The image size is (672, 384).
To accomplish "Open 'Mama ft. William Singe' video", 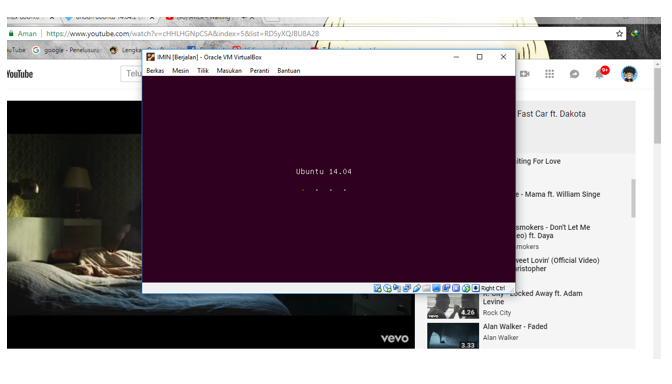I will (x=558, y=194).
